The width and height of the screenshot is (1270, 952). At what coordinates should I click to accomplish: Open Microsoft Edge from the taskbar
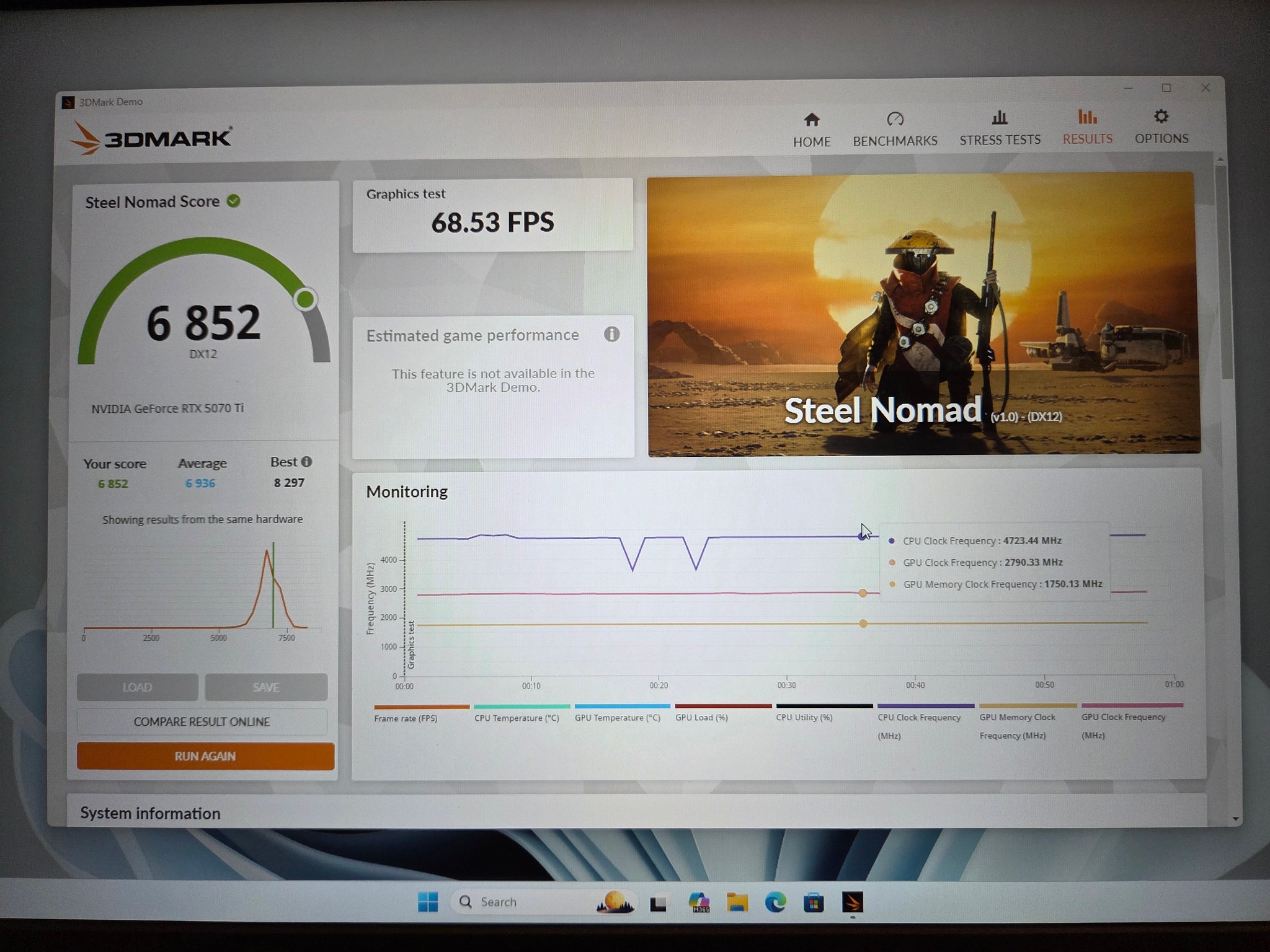775,902
